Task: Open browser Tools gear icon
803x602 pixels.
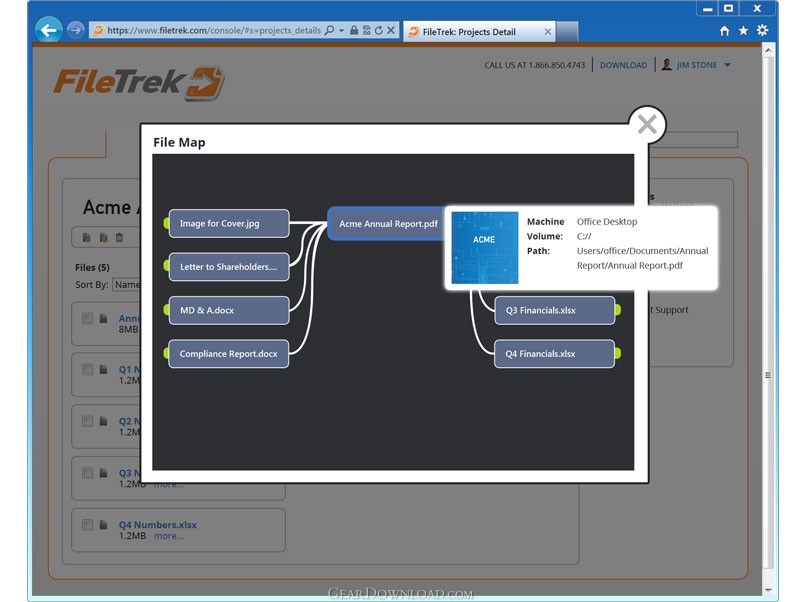Action: tap(763, 30)
